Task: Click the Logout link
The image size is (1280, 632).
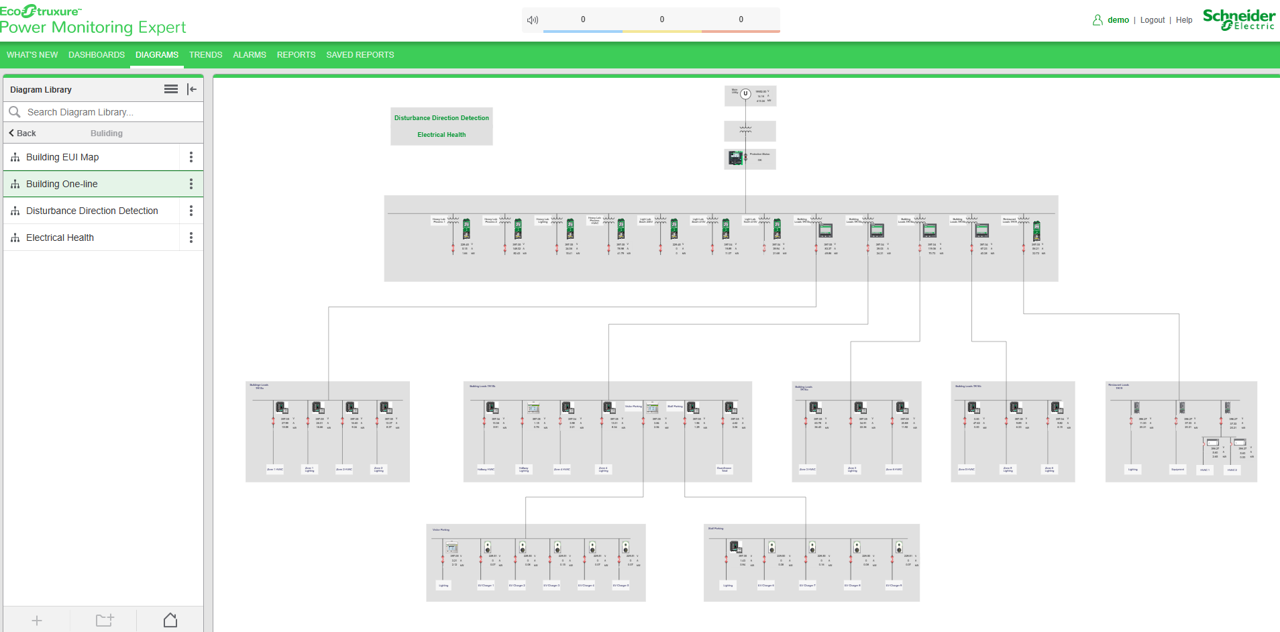Action: 1152,20
